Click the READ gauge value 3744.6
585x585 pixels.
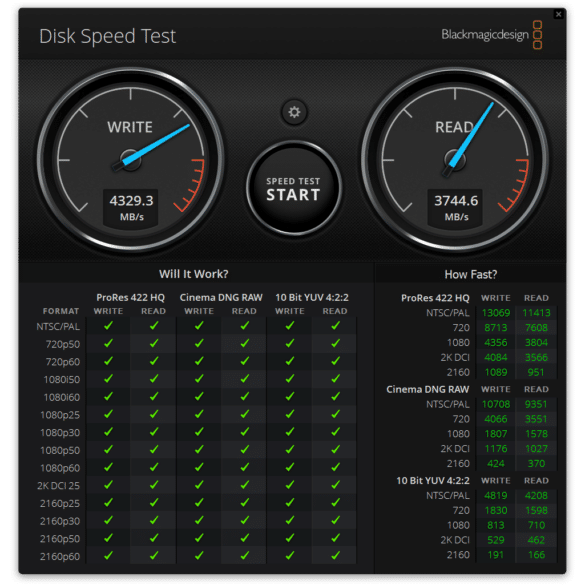click(456, 201)
